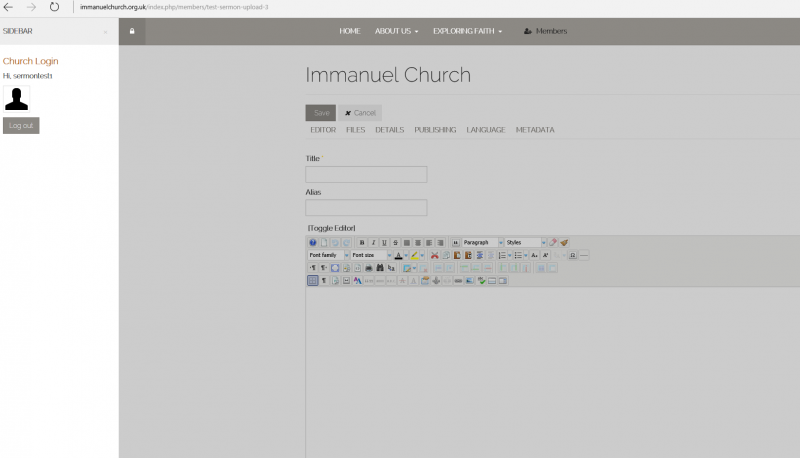Expand the ABOUT US menu
The height and width of the screenshot is (458, 800).
(396, 31)
